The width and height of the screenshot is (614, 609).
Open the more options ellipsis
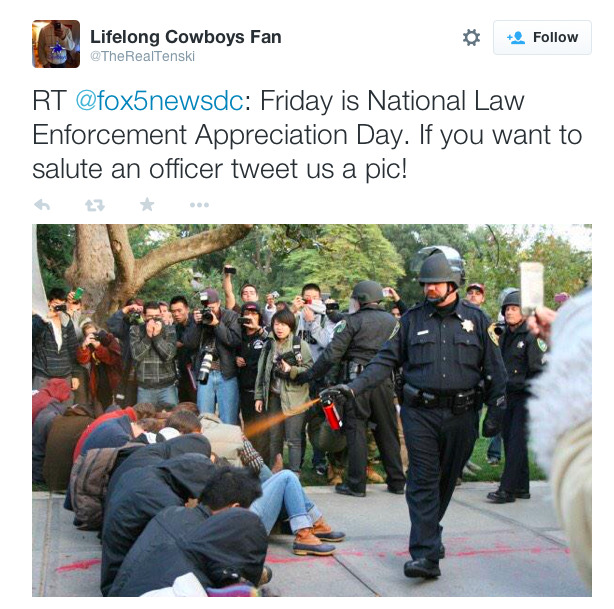(x=199, y=205)
